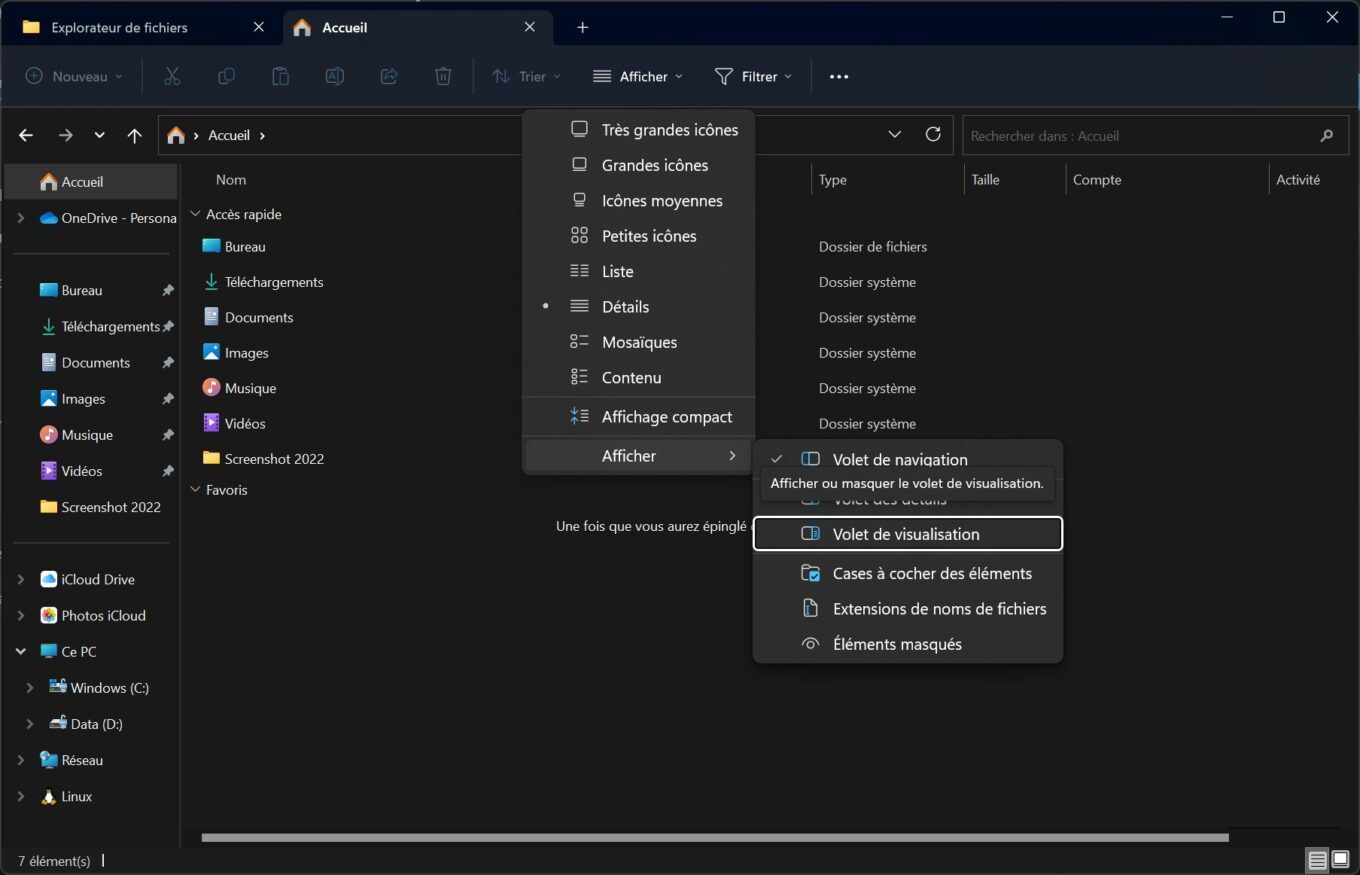Screen dimensions: 1360x875
Task: Enable Affichage compact option
Action: click(x=638, y=417)
